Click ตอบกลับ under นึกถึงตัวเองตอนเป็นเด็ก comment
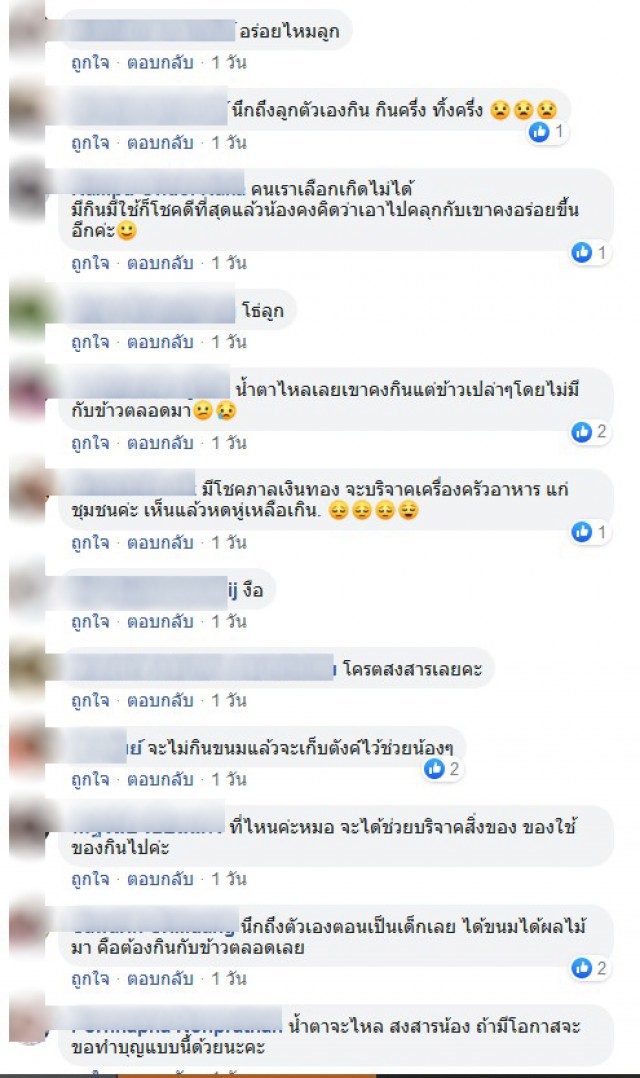Viewport: 640px width, 1078px height. pos(160,978)
